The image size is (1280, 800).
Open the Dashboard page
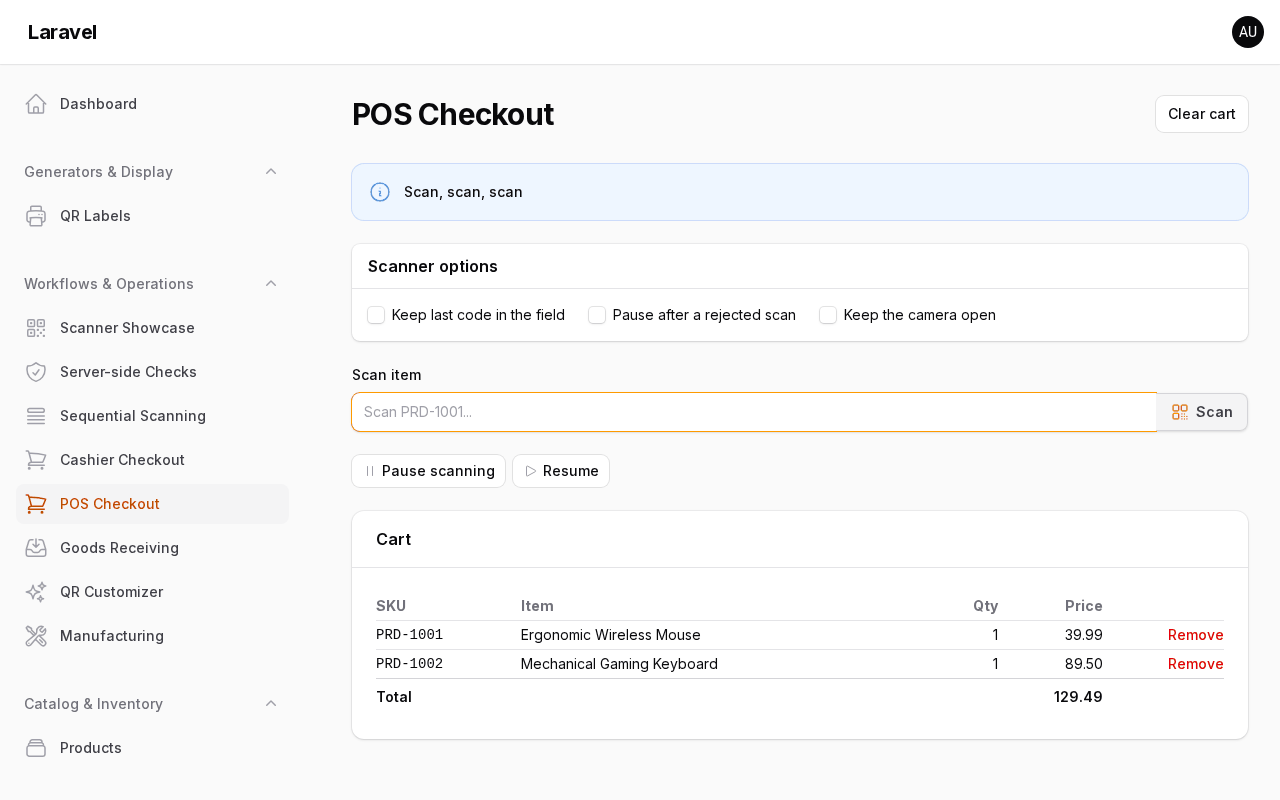pyautogui.click(x=152, y=104)
